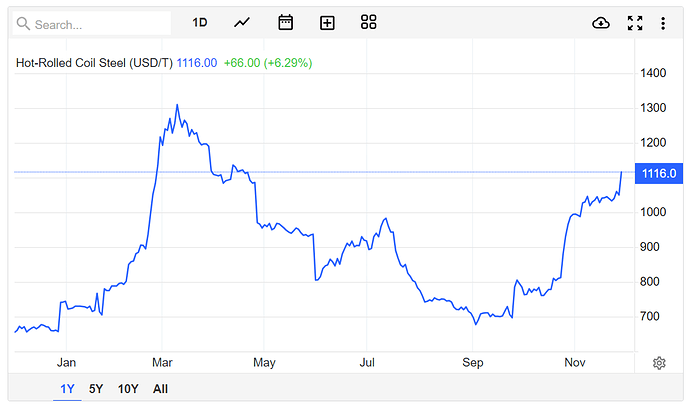Image resolution: width=690 pixels, height=407 pixels.
Task: Open the three-dot more options menu
Action: pos(661,23)
